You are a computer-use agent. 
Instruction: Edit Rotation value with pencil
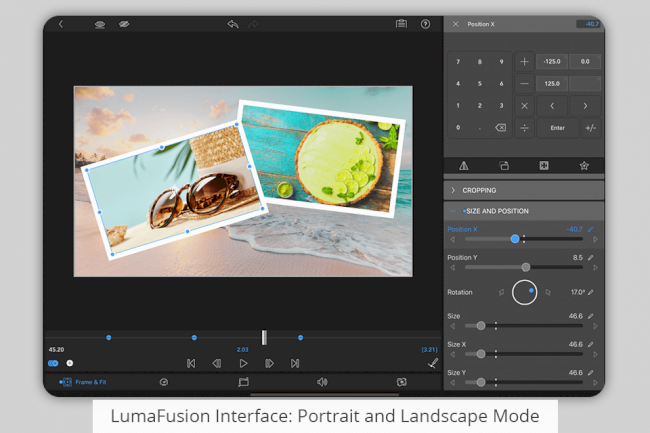pos(591,292)
